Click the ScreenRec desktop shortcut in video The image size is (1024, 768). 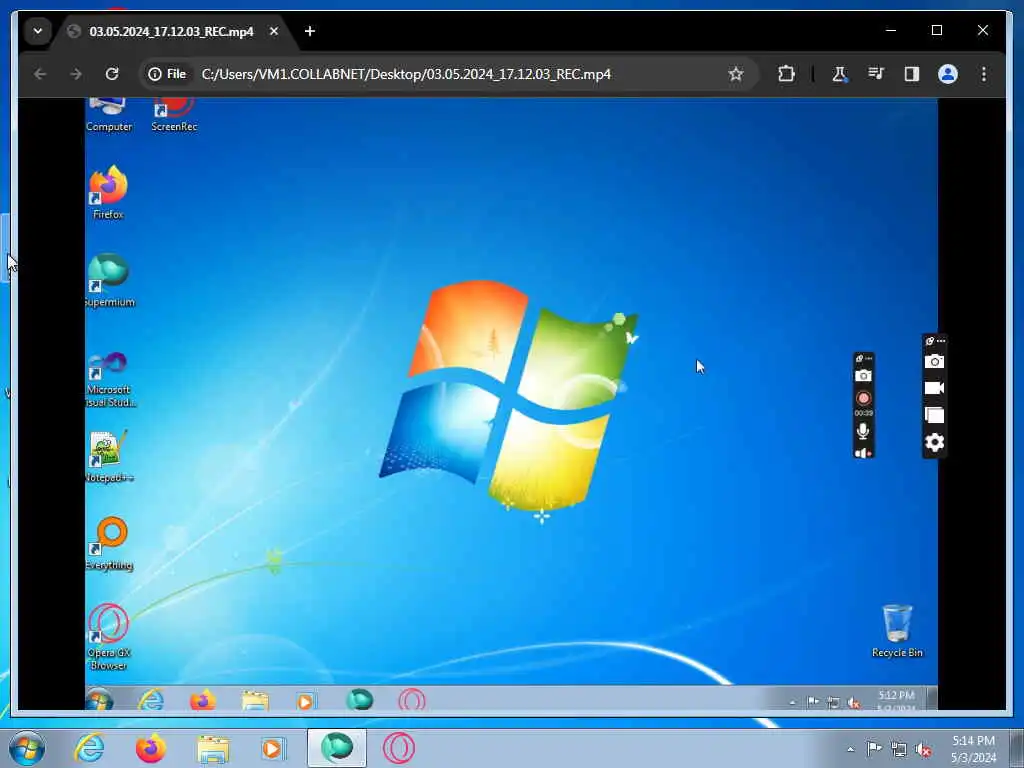[174, 115]
